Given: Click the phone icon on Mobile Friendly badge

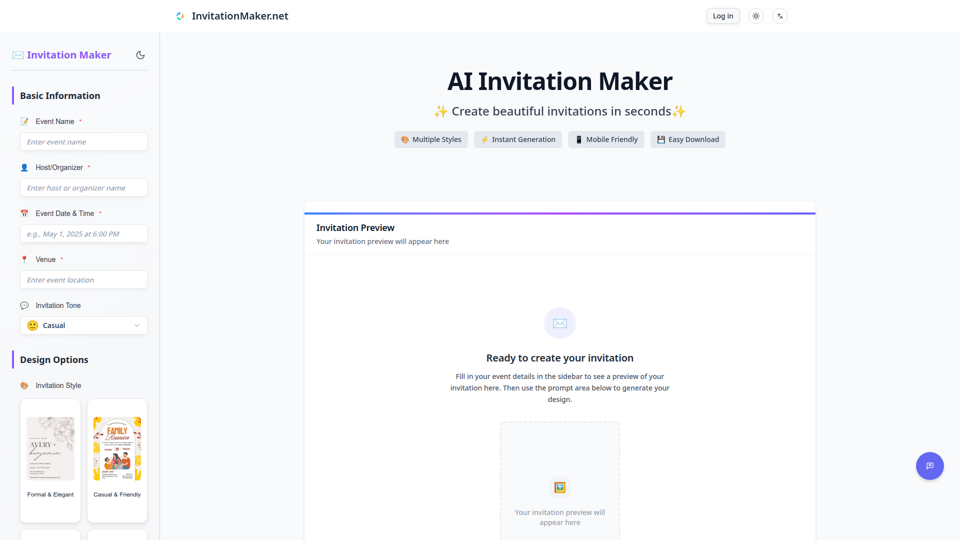Looking at the screenshot, I should pos(579,140).
